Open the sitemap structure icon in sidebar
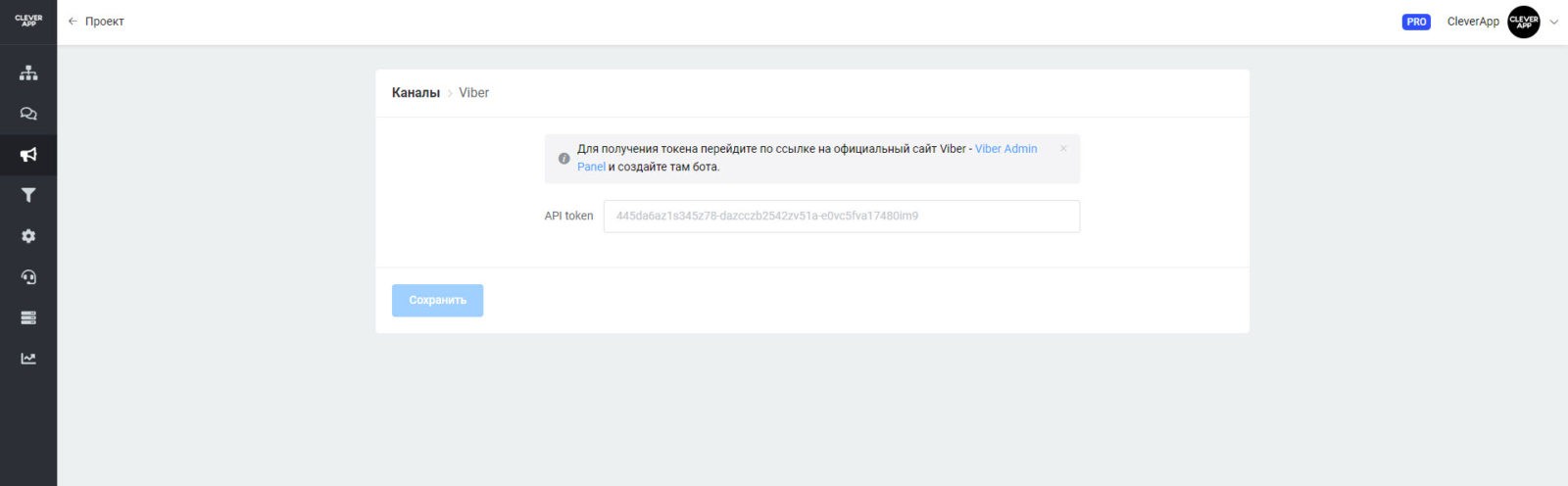The width and height of the screenshot is (1568, 486). tap(28, 73)
